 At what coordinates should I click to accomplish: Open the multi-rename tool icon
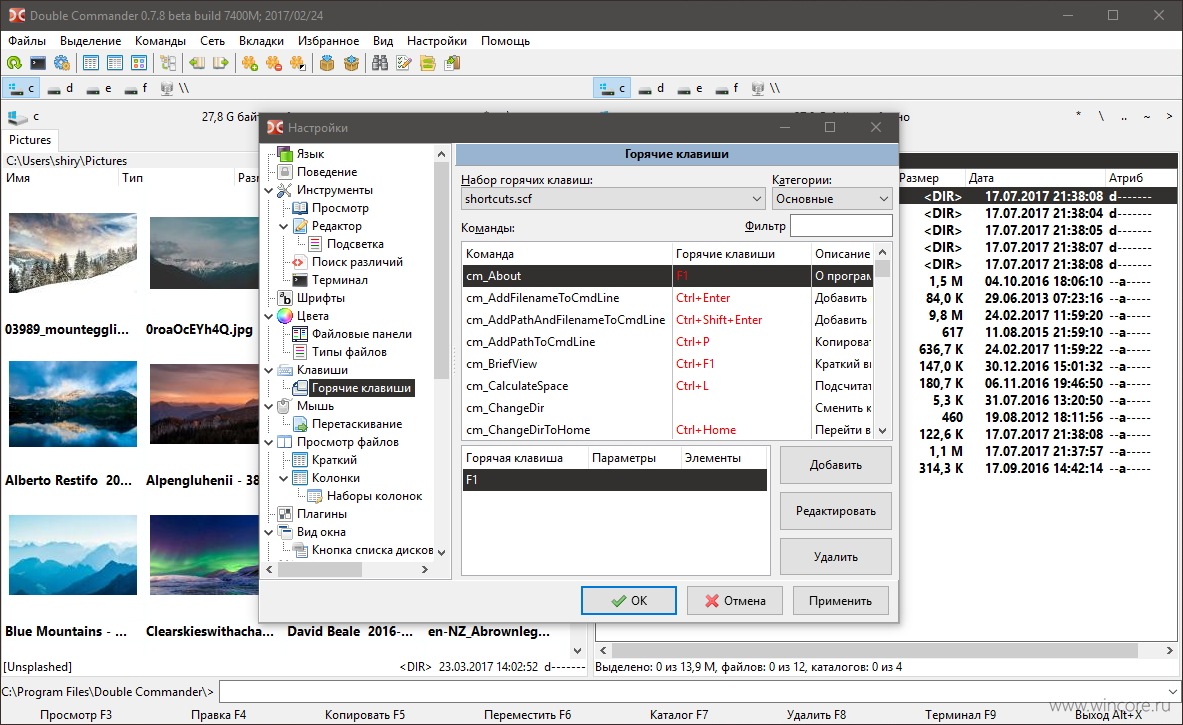coord(404,63)
